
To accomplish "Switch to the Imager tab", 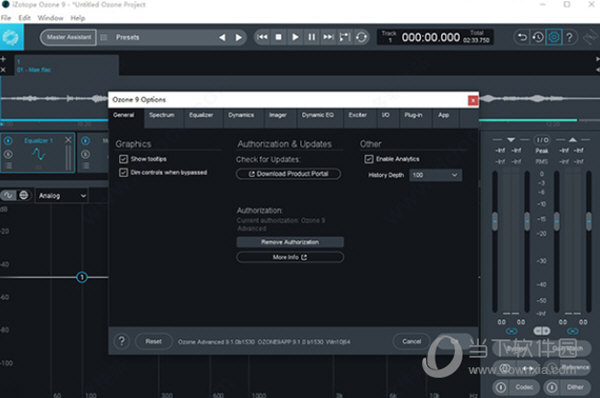I will pyautogui.click(x=278, y=115).
